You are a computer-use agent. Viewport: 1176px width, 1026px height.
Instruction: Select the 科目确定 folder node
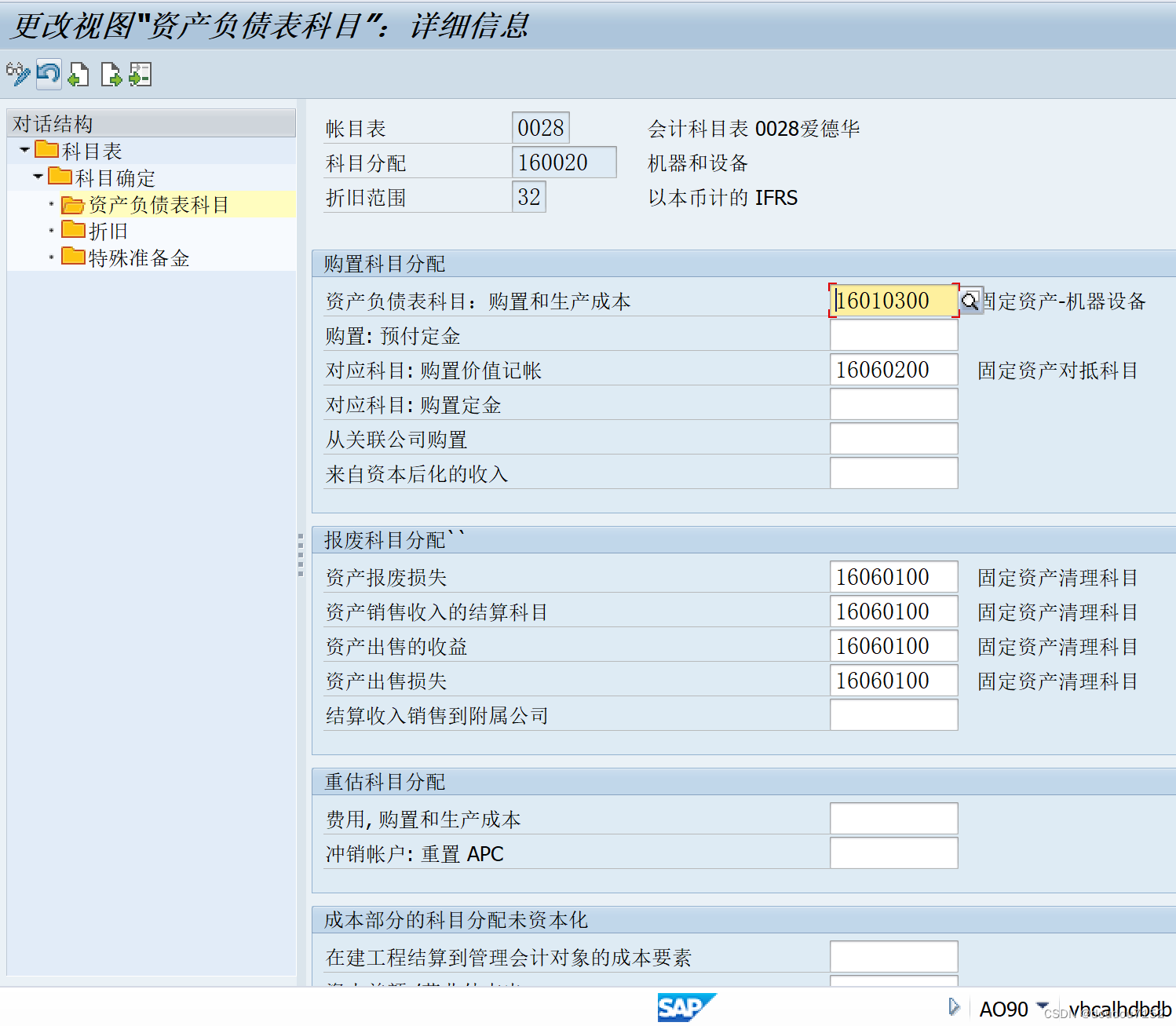tap(101, 177)
